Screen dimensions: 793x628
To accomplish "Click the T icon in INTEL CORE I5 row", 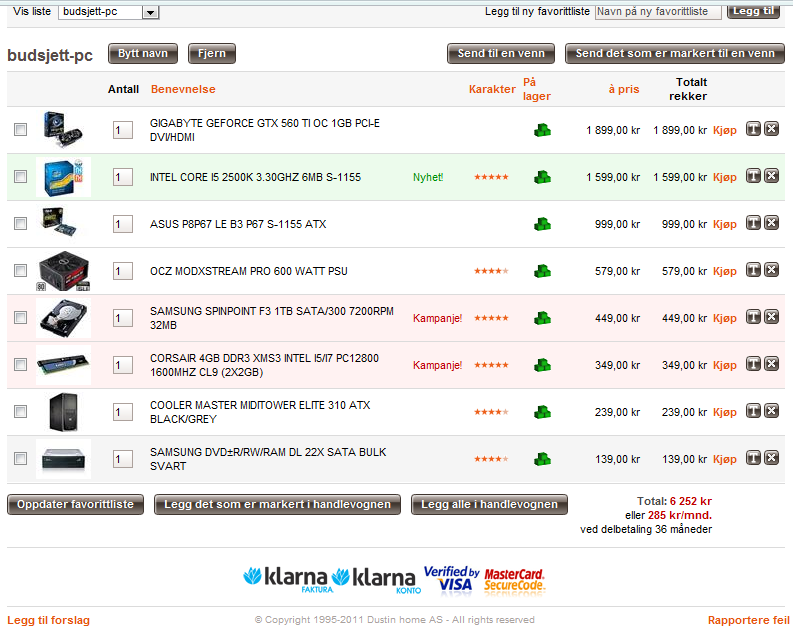I will [753, 176].
